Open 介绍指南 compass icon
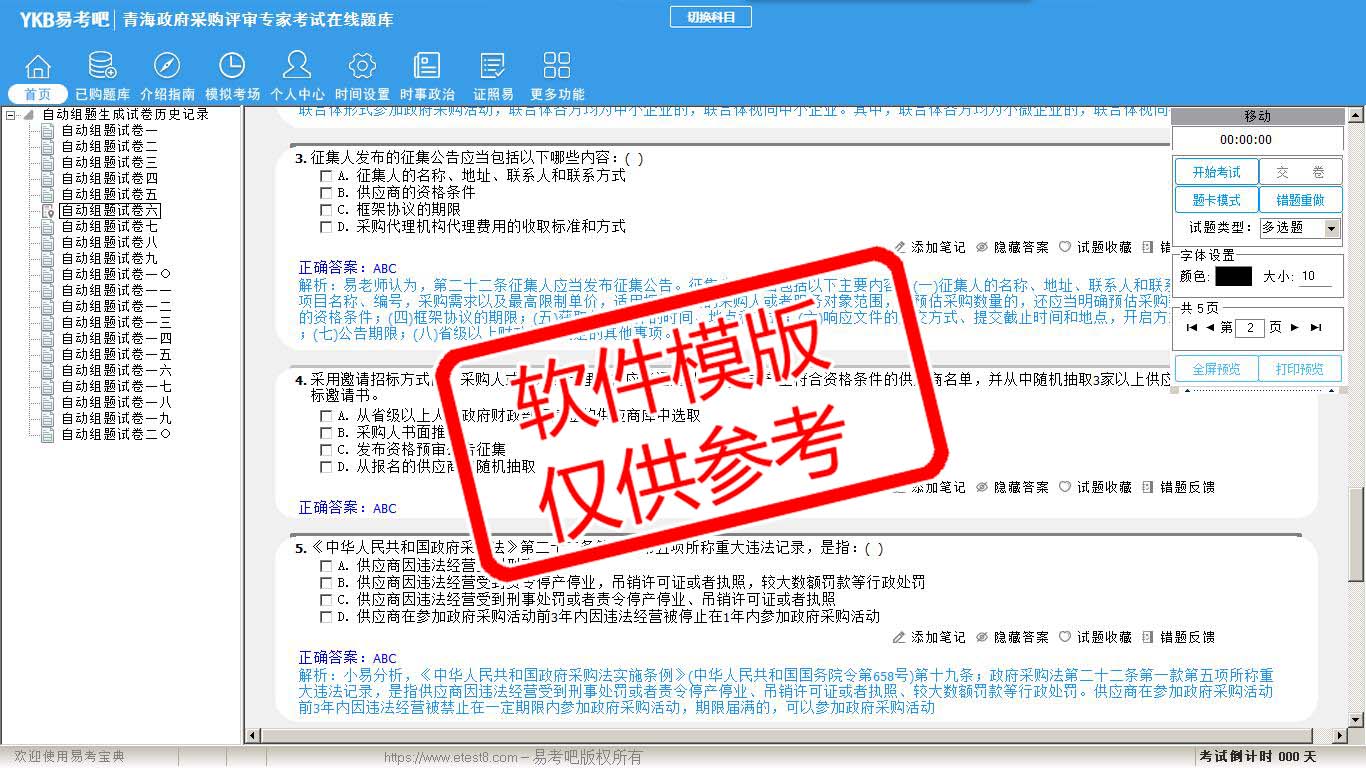The width and height of the screenshot is (1366, 768). click(x=167, y=67)
